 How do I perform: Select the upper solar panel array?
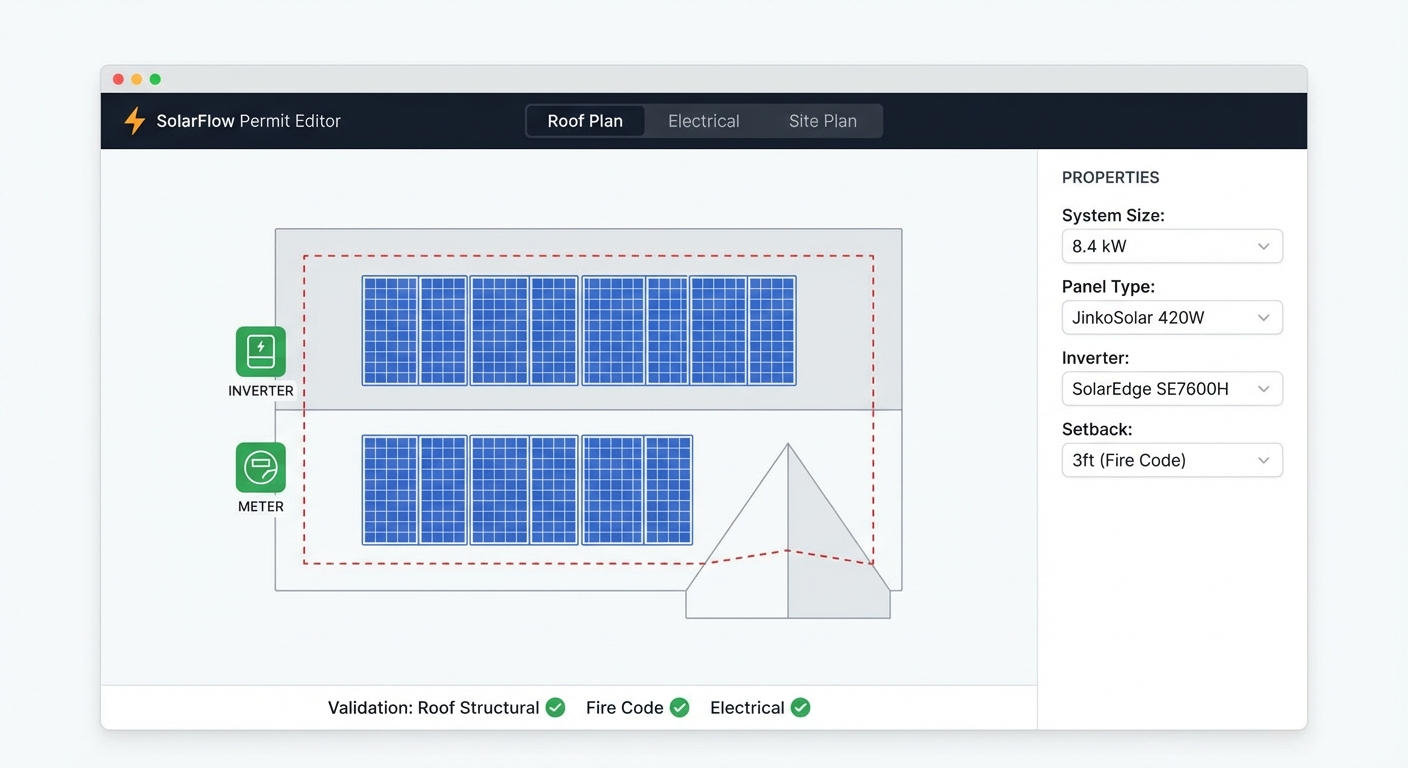tap(578, 331)
